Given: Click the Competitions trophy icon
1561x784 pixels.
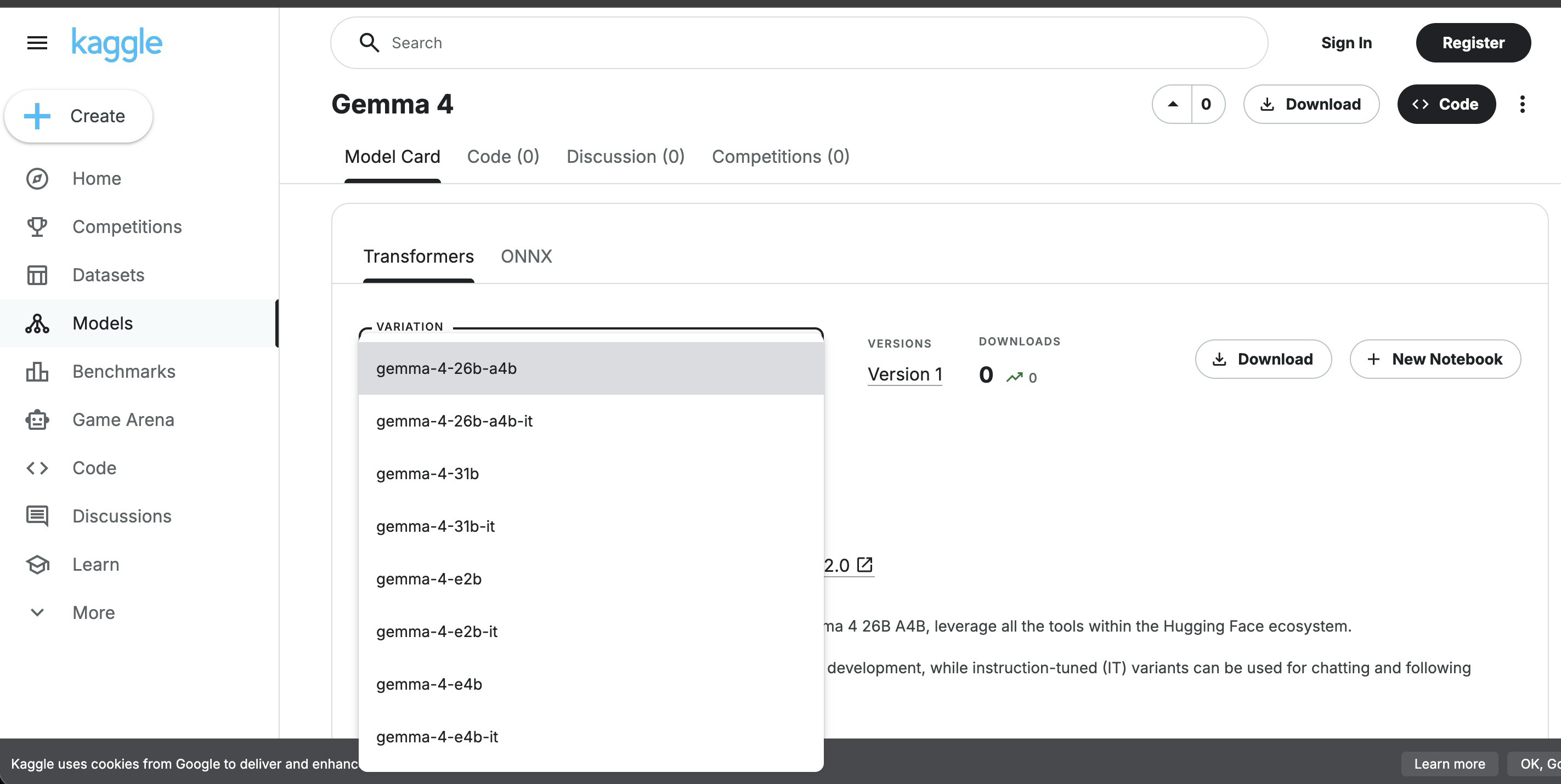Looking at the screenshot, I should click(x=37, y=226).
